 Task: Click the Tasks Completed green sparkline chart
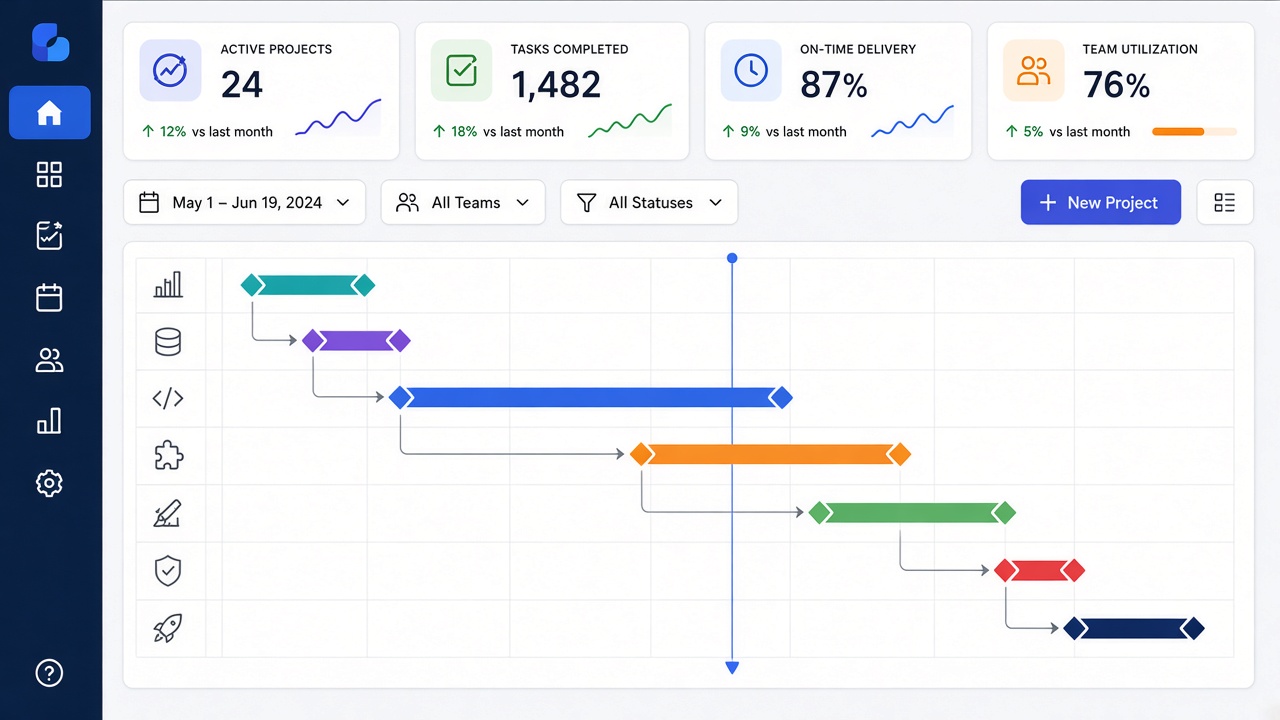[630, 120]
